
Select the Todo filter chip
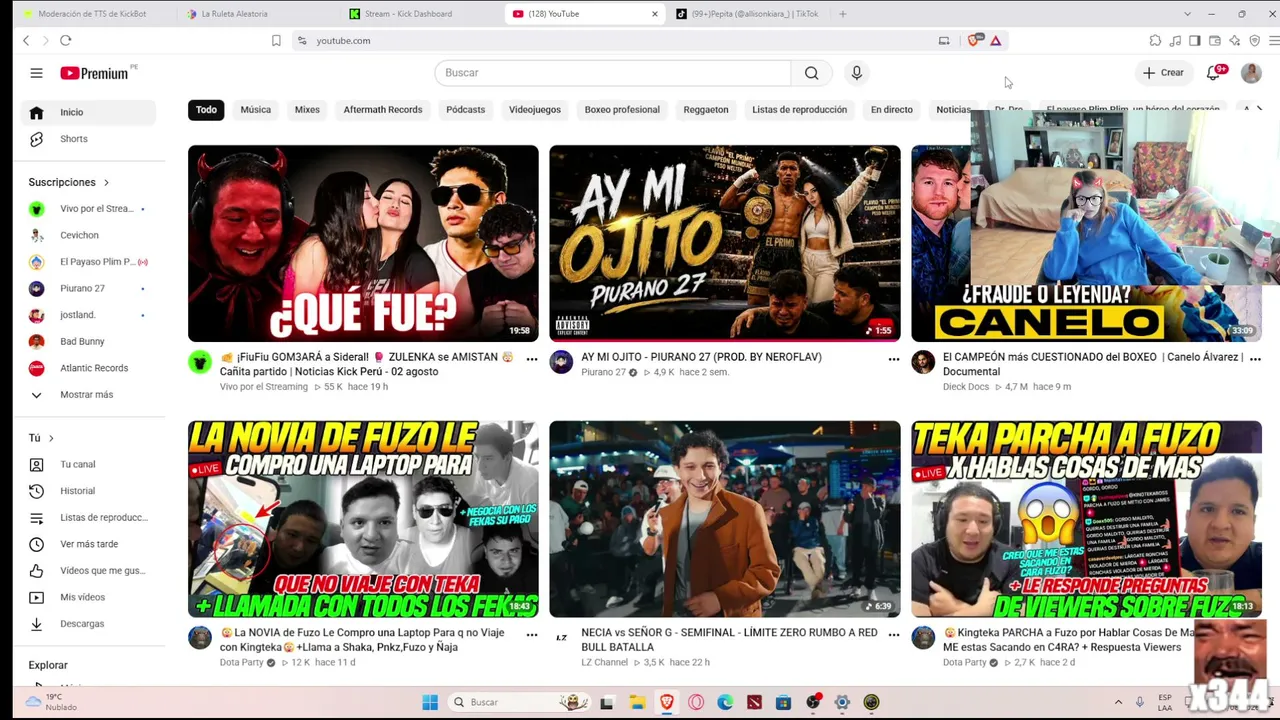[206, 110]
